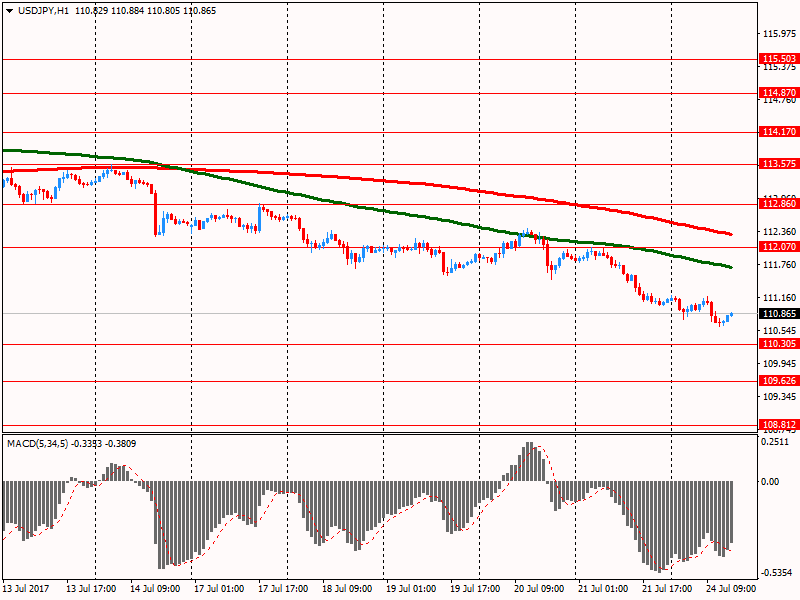Image resolution: width=800 pixels, height=600 pixels.
Task: Click the 14 Jul 09:00 time axis label
Action: (x=155, y=589)
